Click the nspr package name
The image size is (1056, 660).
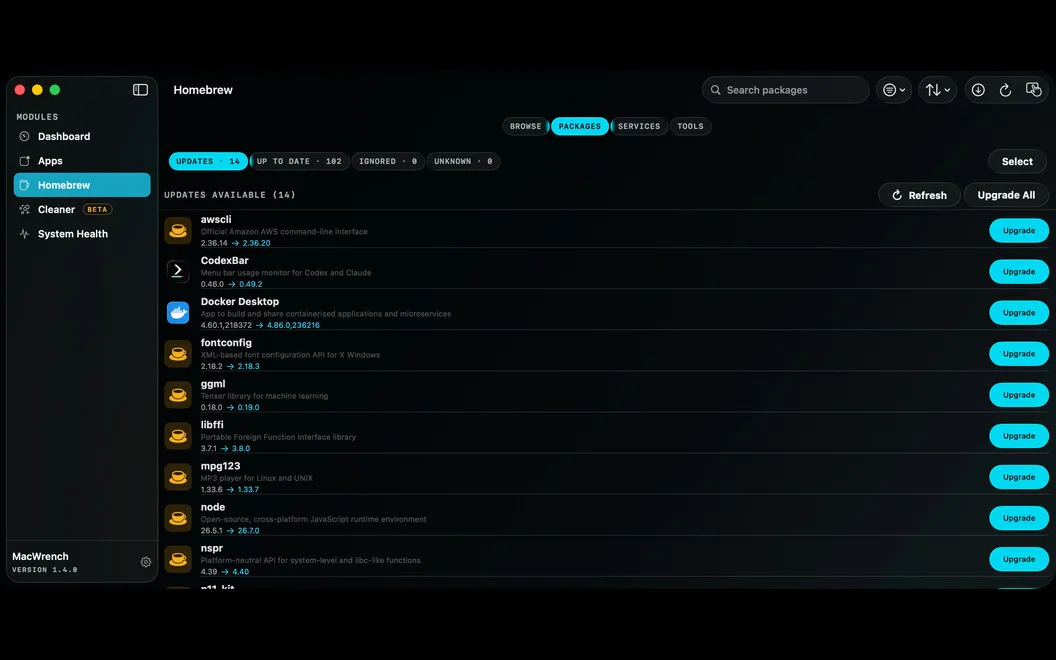click(211, 548)
